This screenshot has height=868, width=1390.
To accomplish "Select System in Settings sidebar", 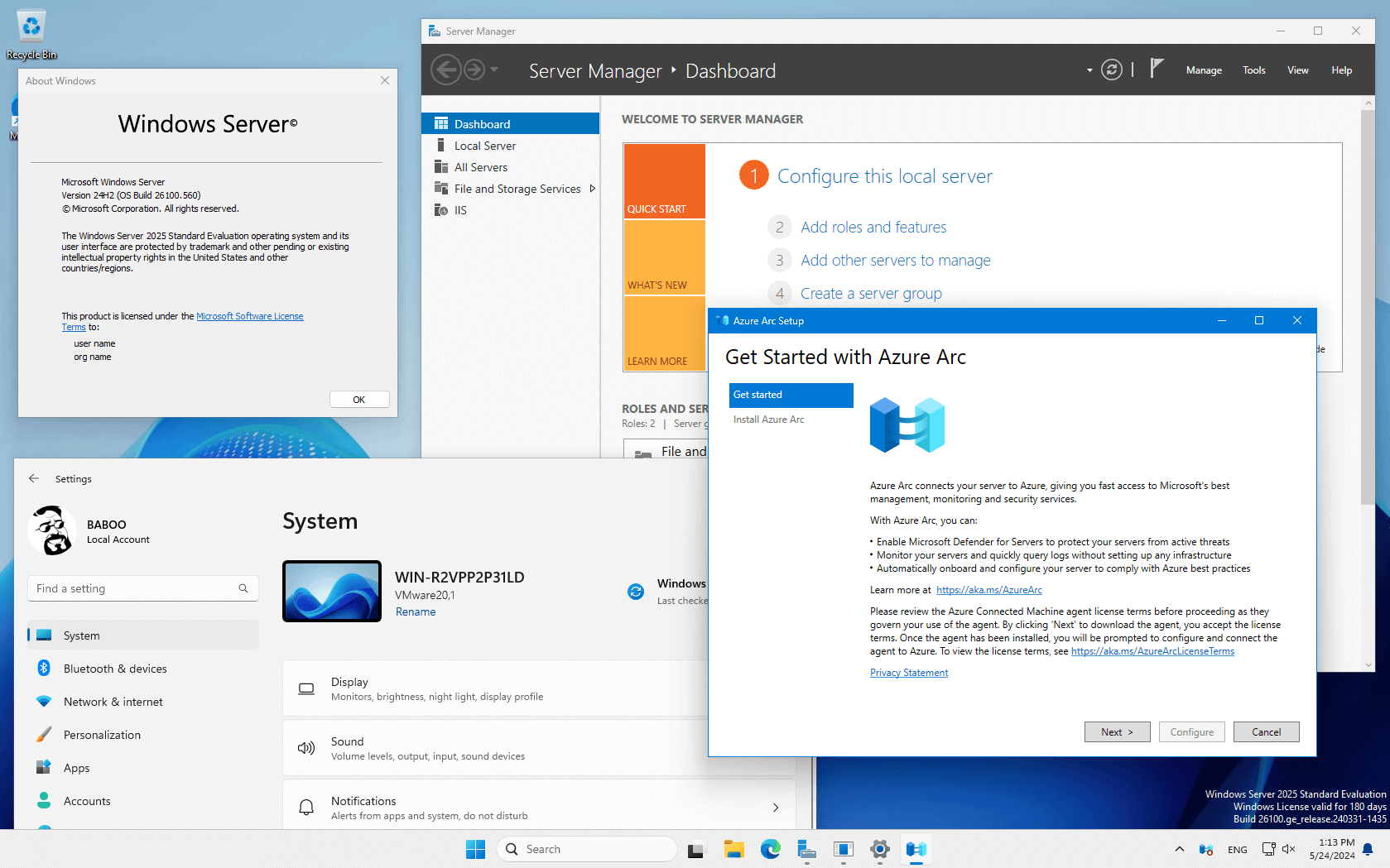I will (143, 635).
